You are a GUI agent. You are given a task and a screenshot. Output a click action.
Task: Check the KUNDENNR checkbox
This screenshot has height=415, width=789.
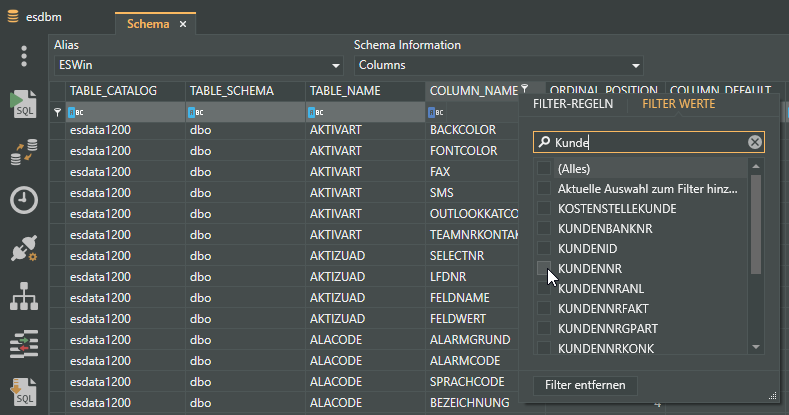(x=543, y=268)
